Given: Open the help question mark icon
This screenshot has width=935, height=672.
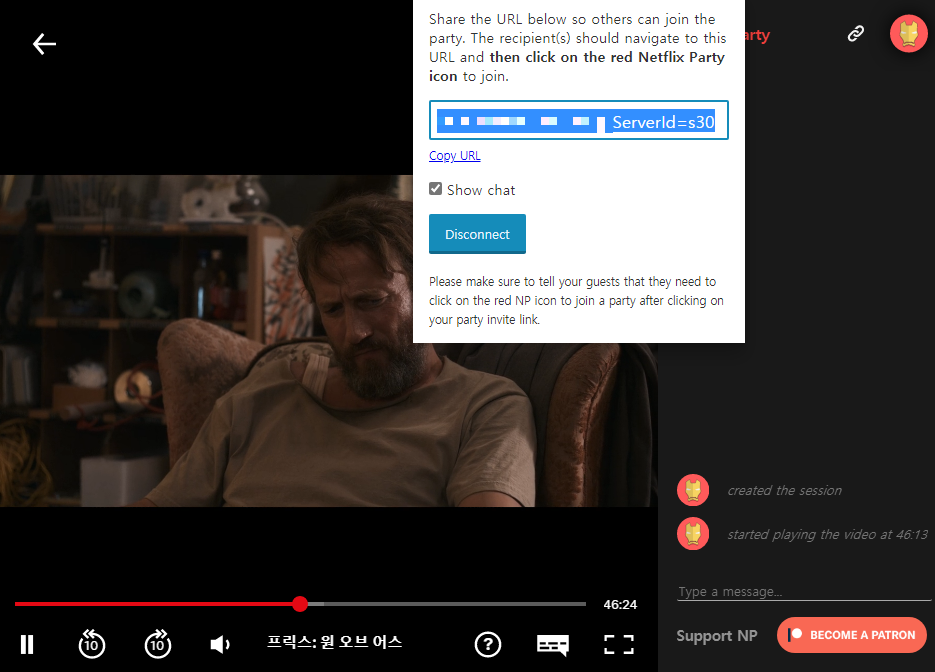Looking at the screenshot, I should (x=488, y=644).
